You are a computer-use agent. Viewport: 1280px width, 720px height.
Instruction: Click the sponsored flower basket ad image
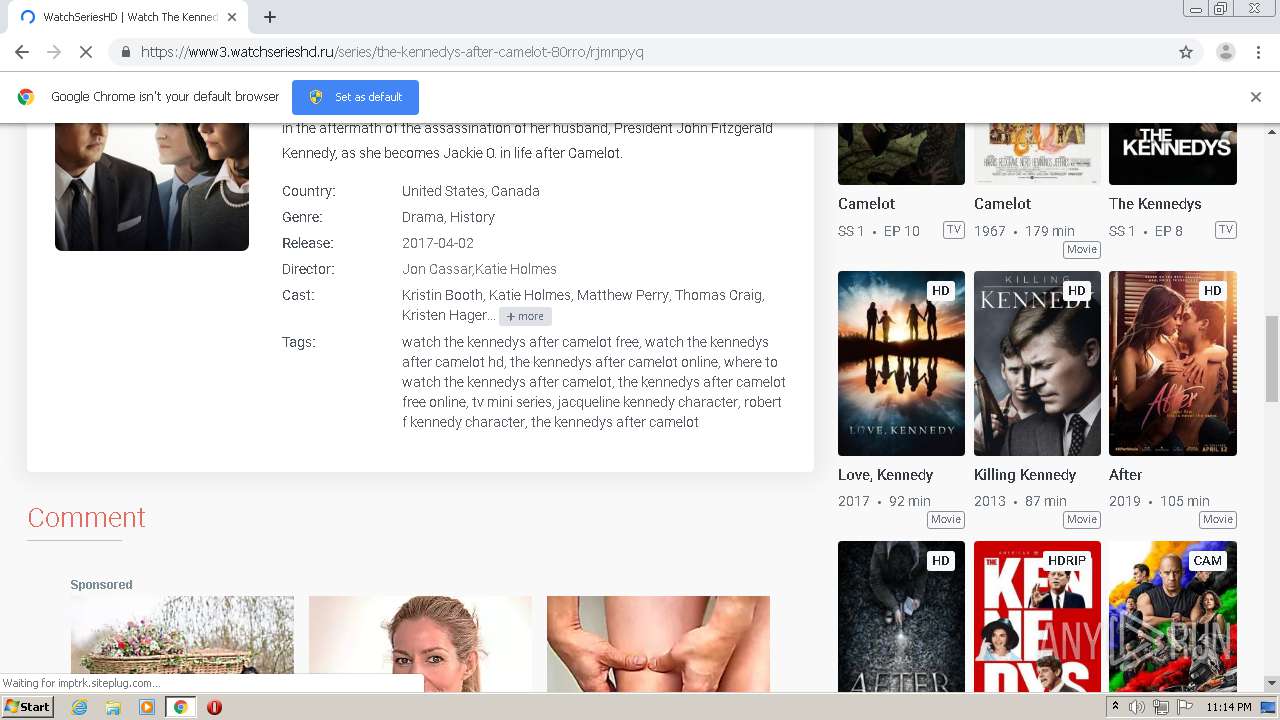pos(182,644)
